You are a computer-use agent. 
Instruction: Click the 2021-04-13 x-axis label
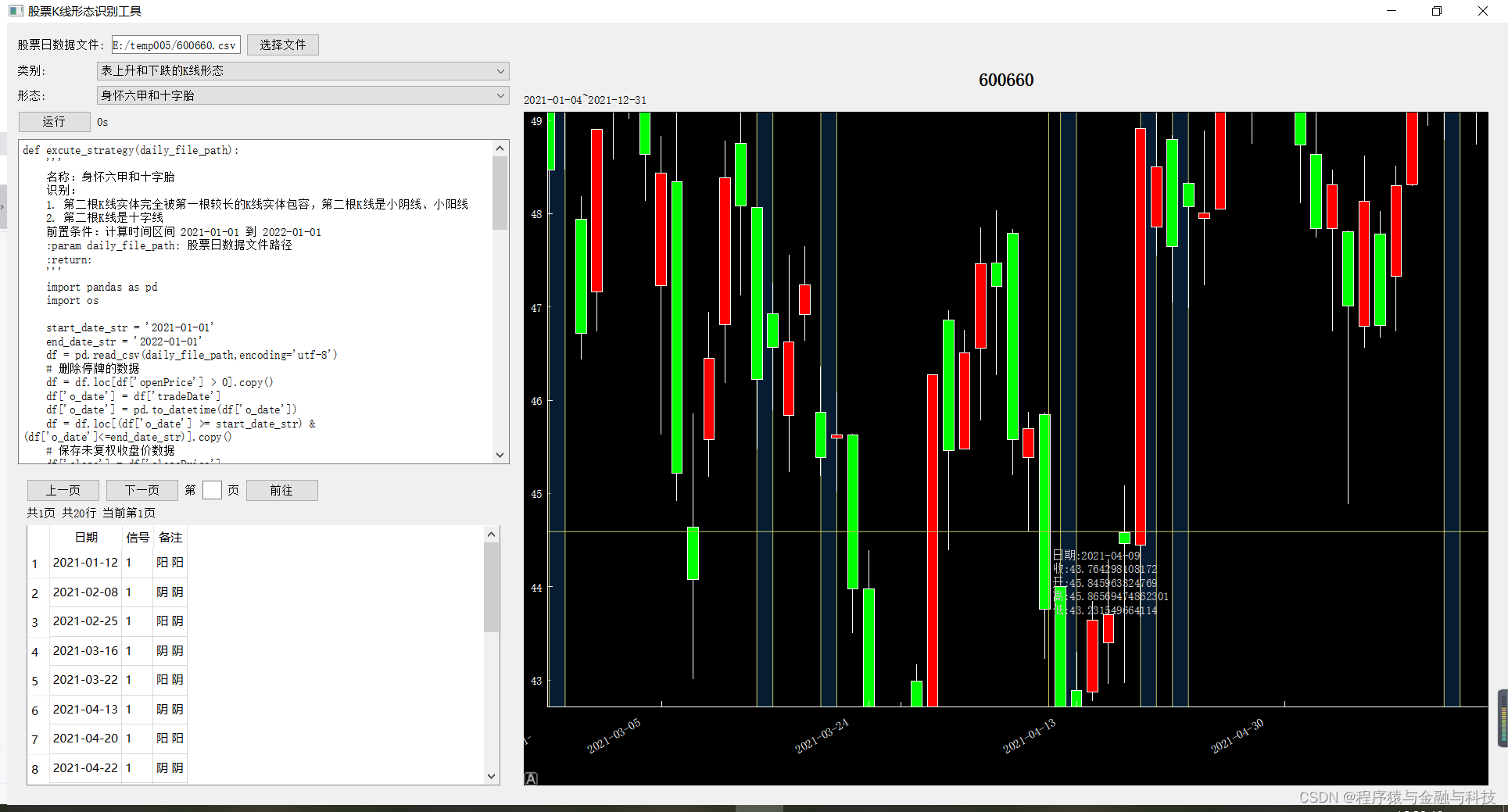click(1030, 736)
